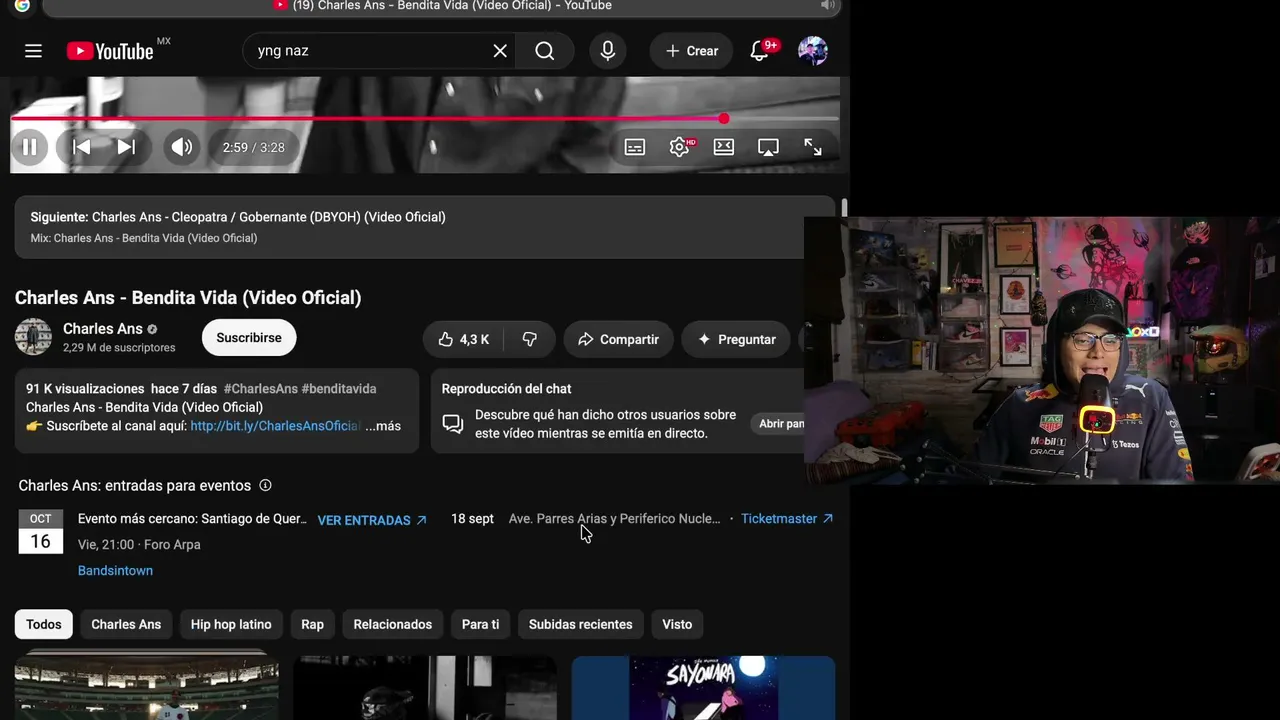Image resolution: width=1280 pixels, height=720 pixels.
Task: Pause the video playback
Action: (30, 147)
